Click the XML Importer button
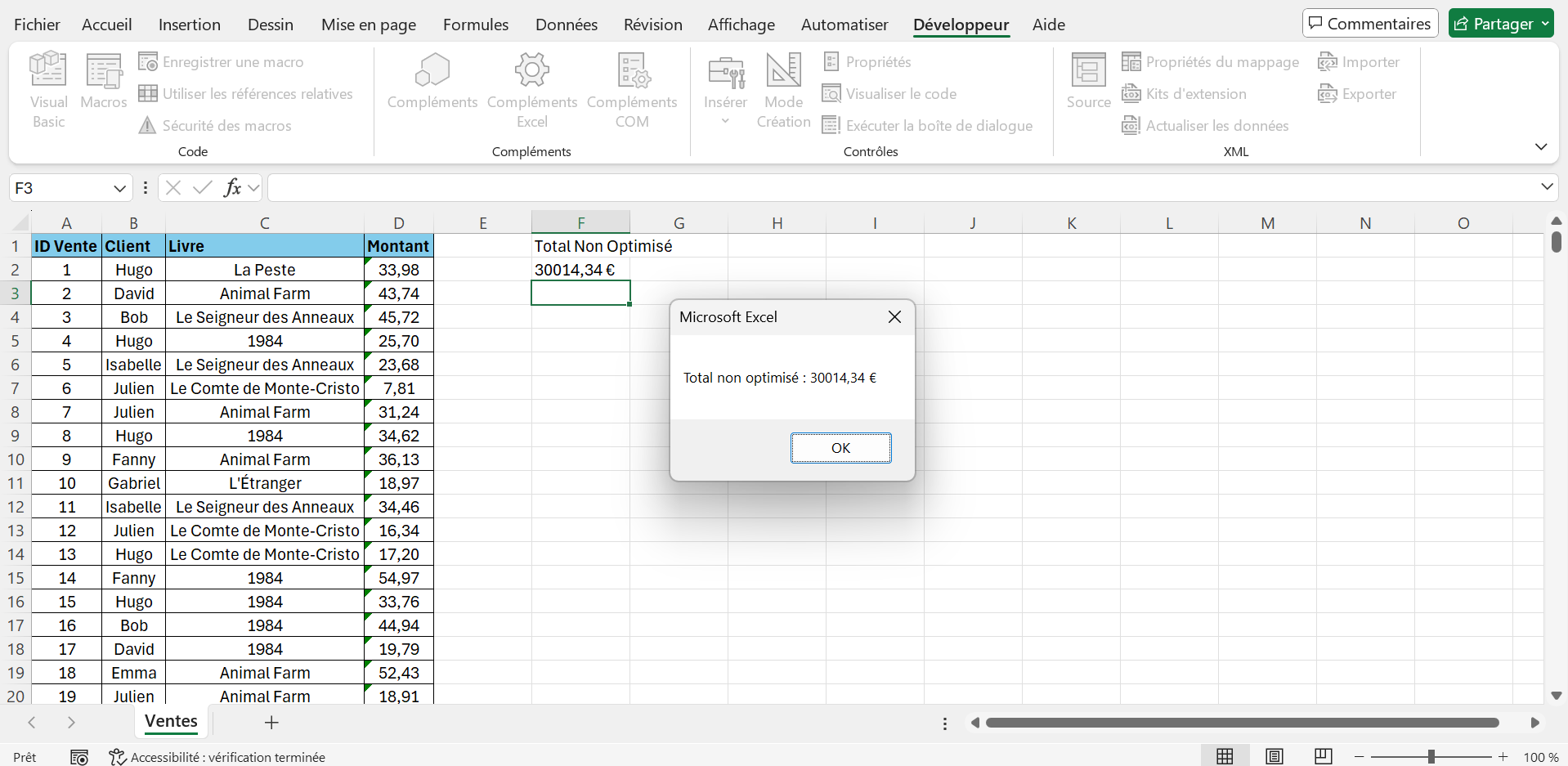 (1359, 62)
